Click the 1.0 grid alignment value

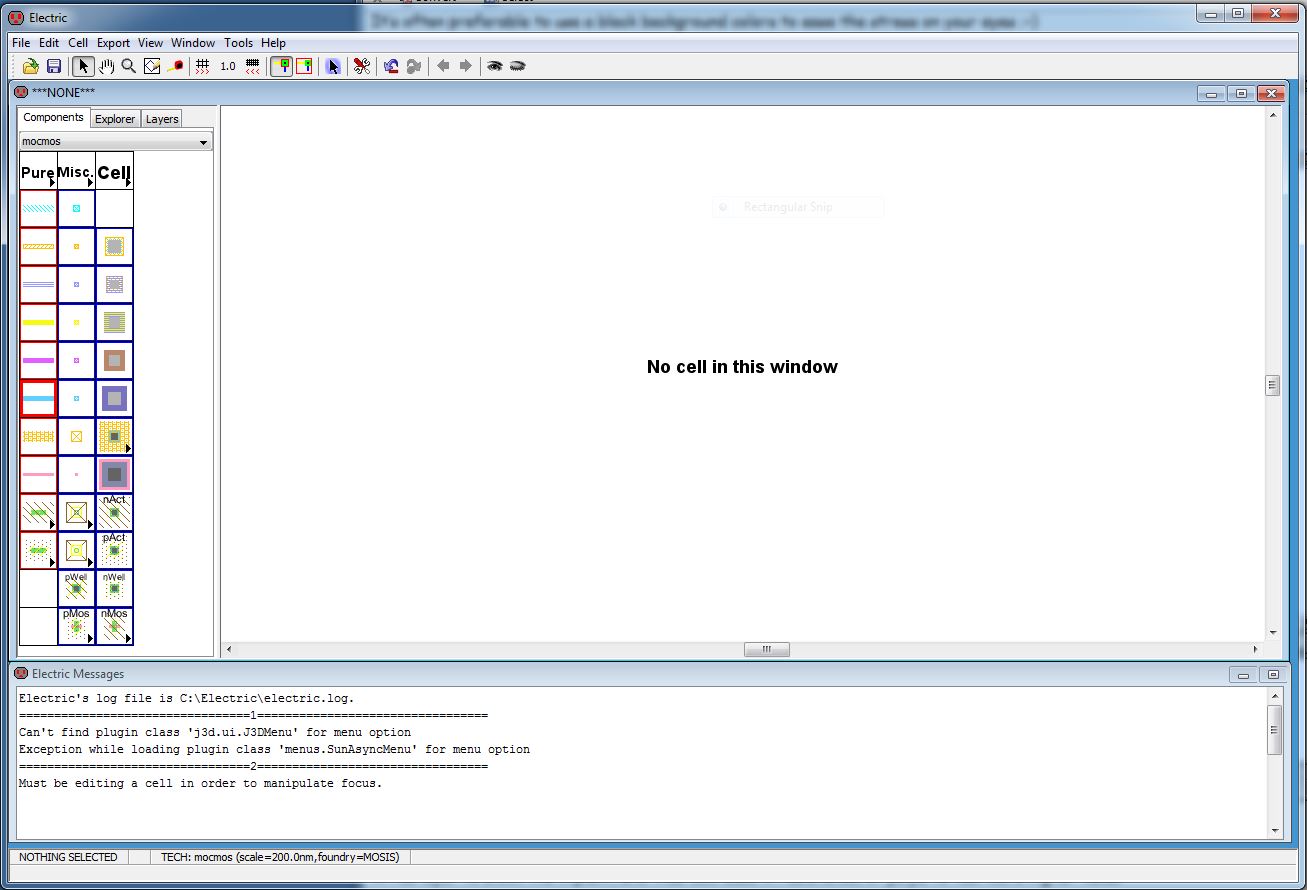(x=228, y=67)
